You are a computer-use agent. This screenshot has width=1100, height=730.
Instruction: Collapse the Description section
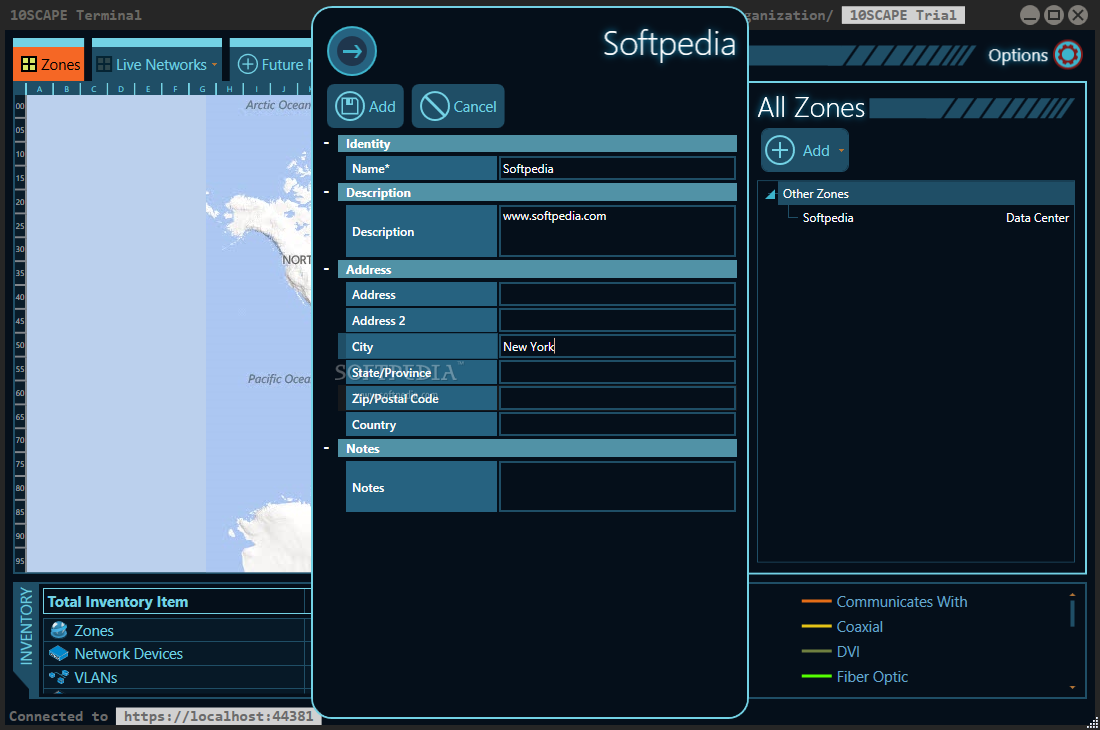click(x=326, y=192)
